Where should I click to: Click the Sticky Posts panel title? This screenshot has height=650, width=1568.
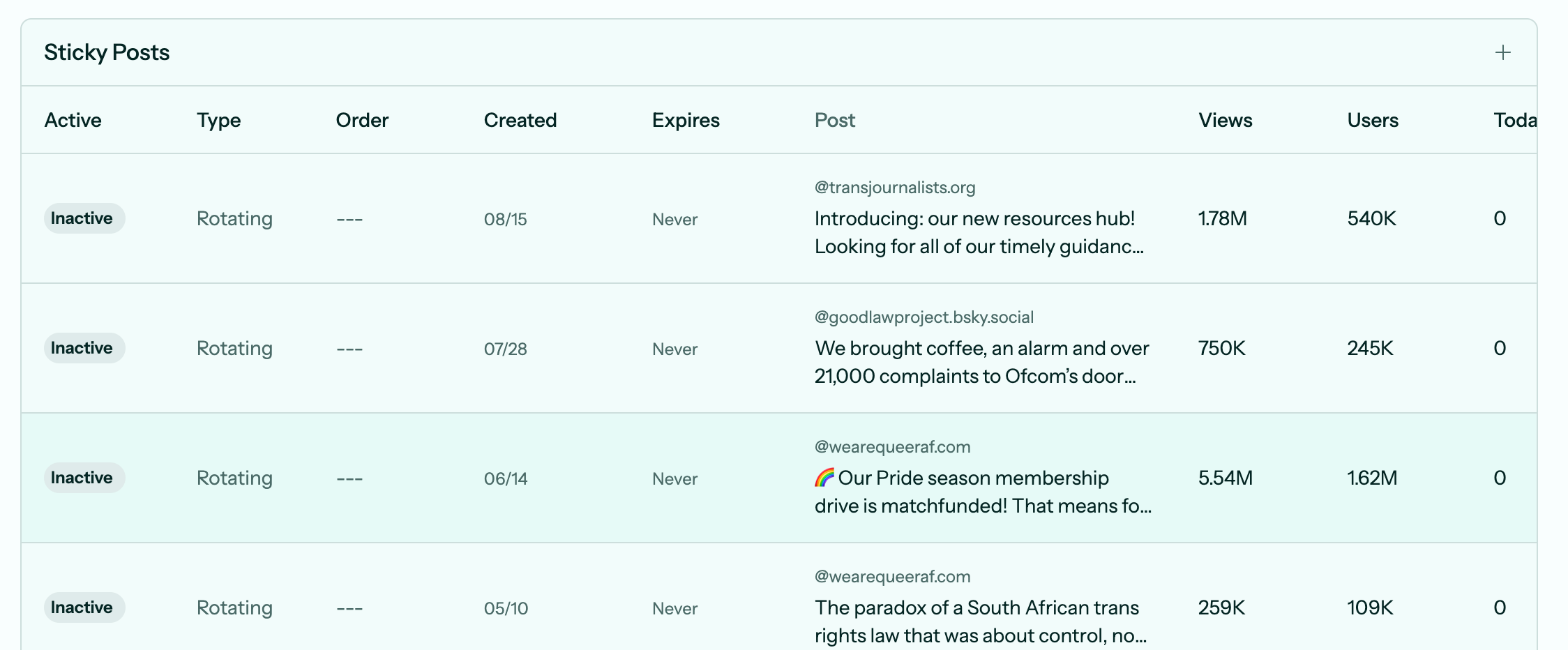(x=107, y=53)
